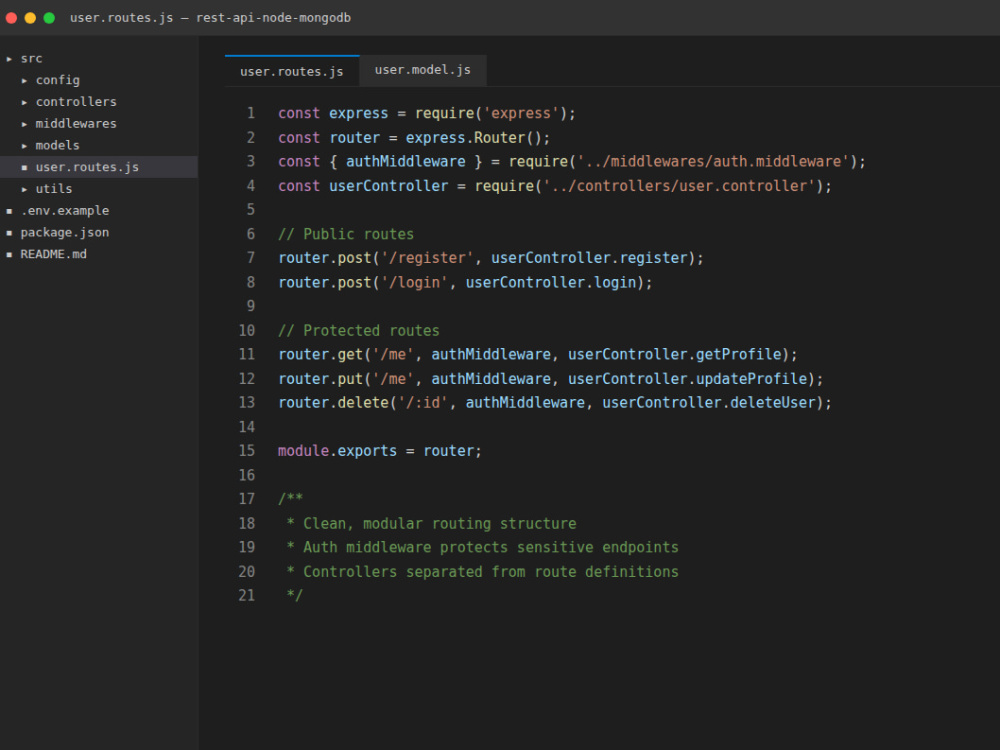Open the src folder label
The height and width of the screenshot is (750, 1000).
click(x=31, y=59)
